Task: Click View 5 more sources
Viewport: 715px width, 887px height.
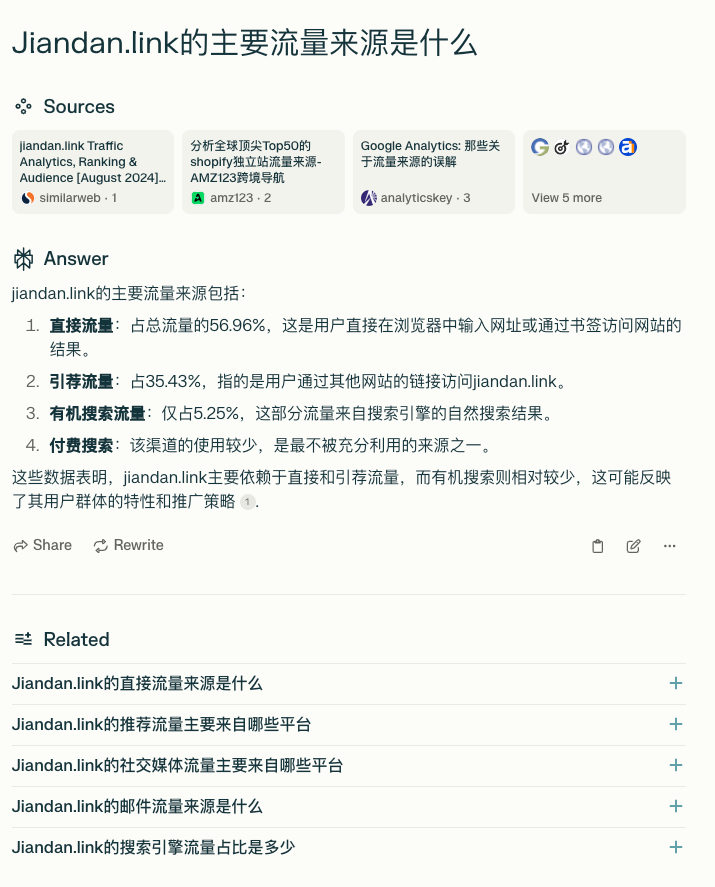Action: coord(604,172)
